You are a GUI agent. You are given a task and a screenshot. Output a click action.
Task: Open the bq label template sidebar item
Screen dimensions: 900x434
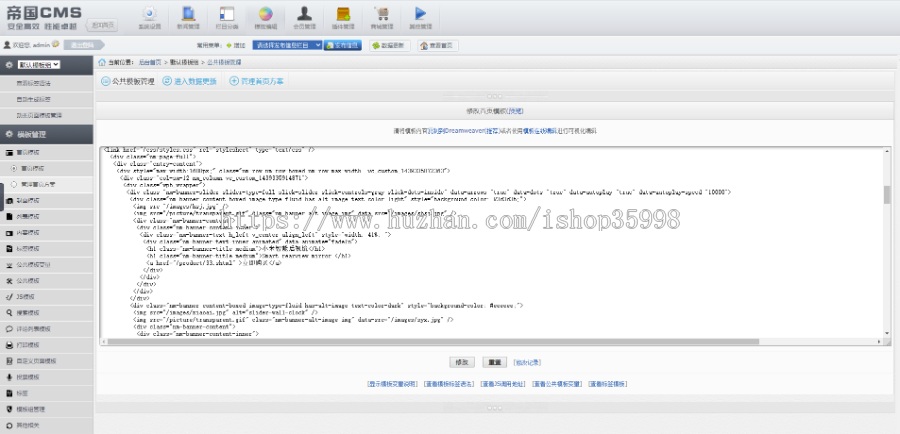point(46,249)
